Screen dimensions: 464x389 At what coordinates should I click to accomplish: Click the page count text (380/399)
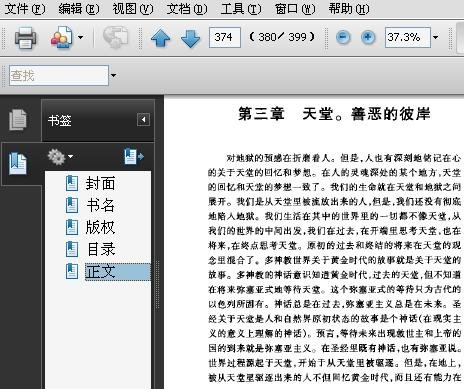(x=282, y=37)
